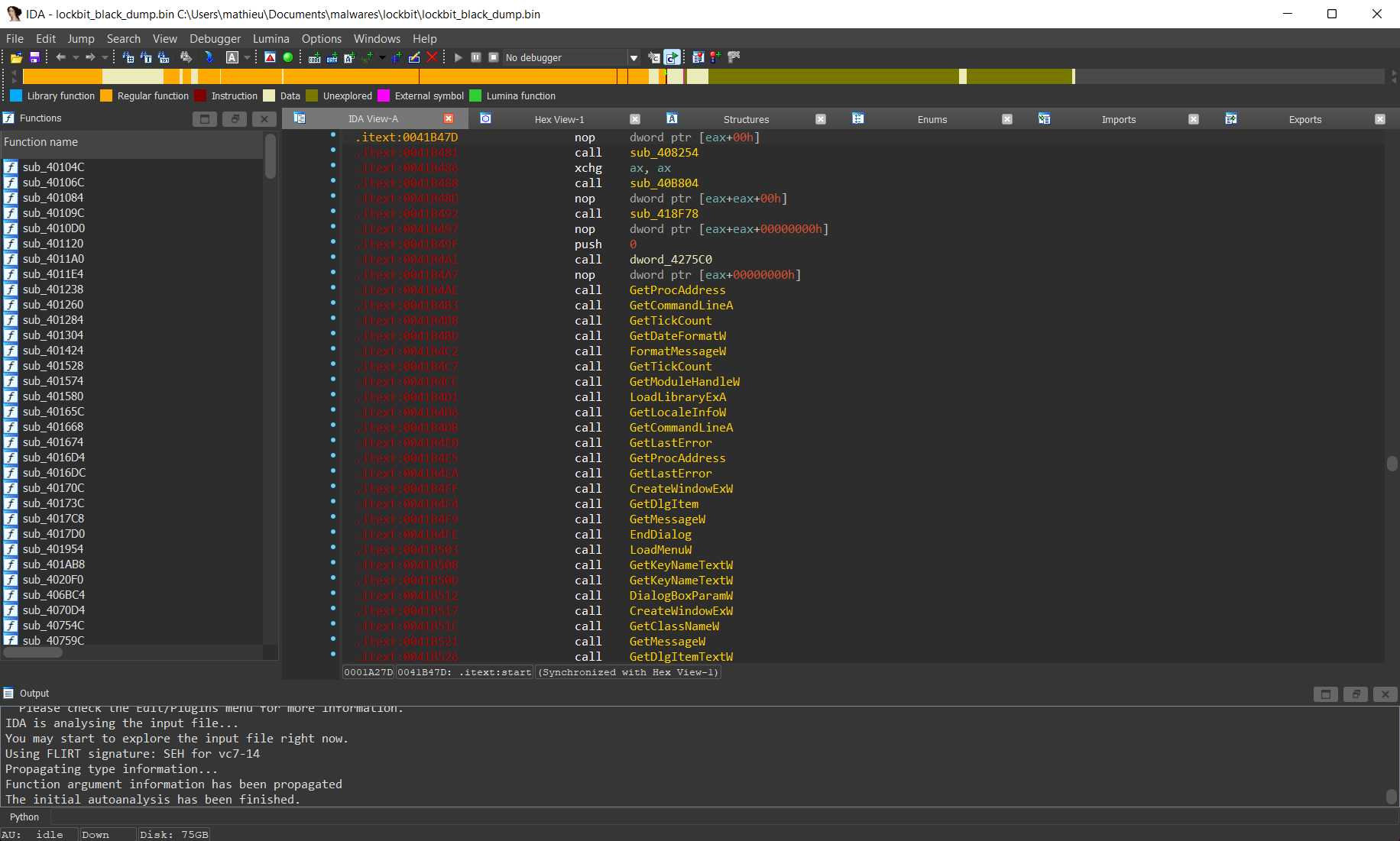
Task: Select function sub_401424 in the Functions list
Action: tap(52, 350)
